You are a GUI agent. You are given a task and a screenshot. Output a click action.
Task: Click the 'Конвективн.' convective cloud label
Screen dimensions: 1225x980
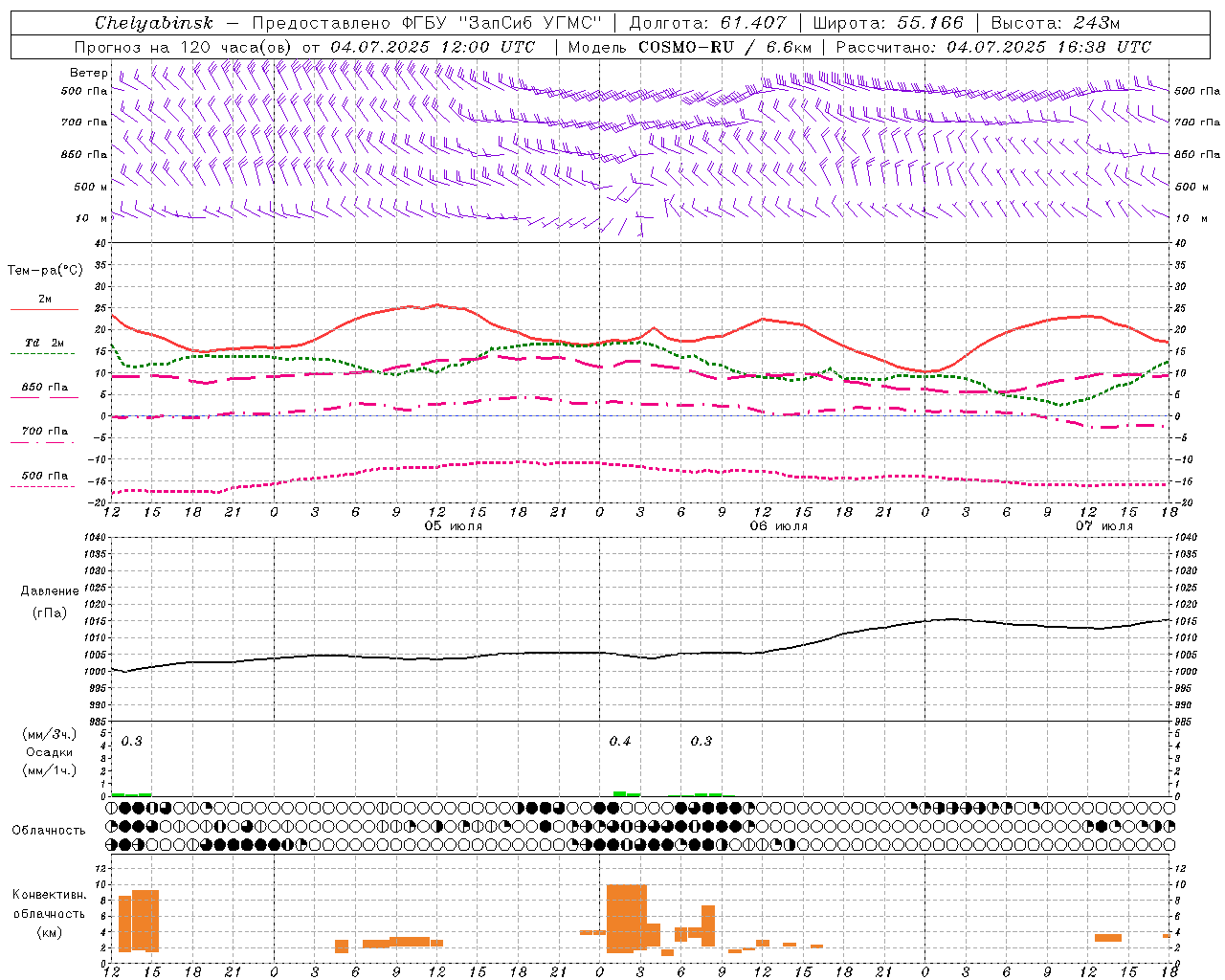point(50,895)
